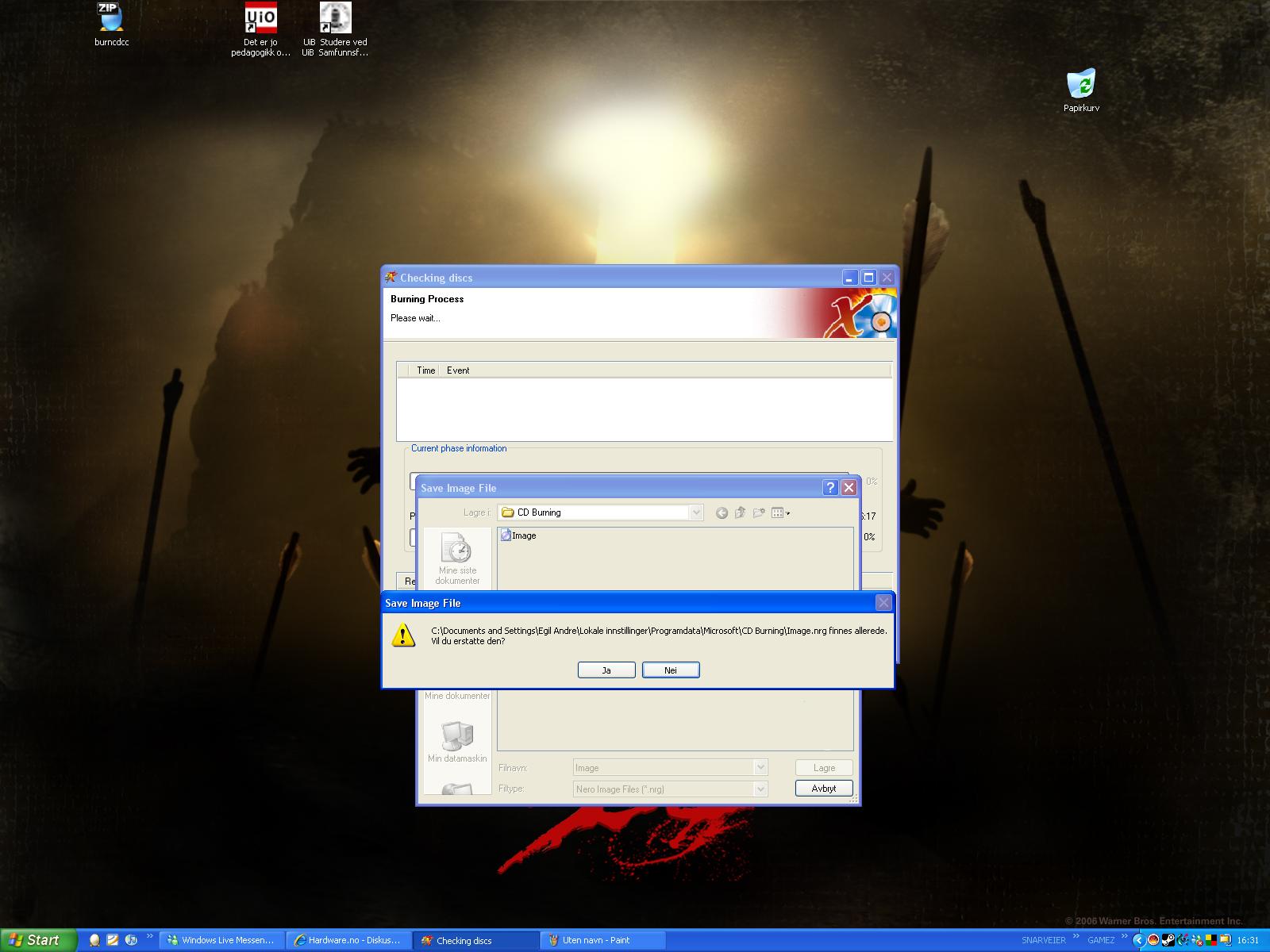Expand the SNARVEIER toolbar chevron
1270x952 pixels.
[1076, 935]
